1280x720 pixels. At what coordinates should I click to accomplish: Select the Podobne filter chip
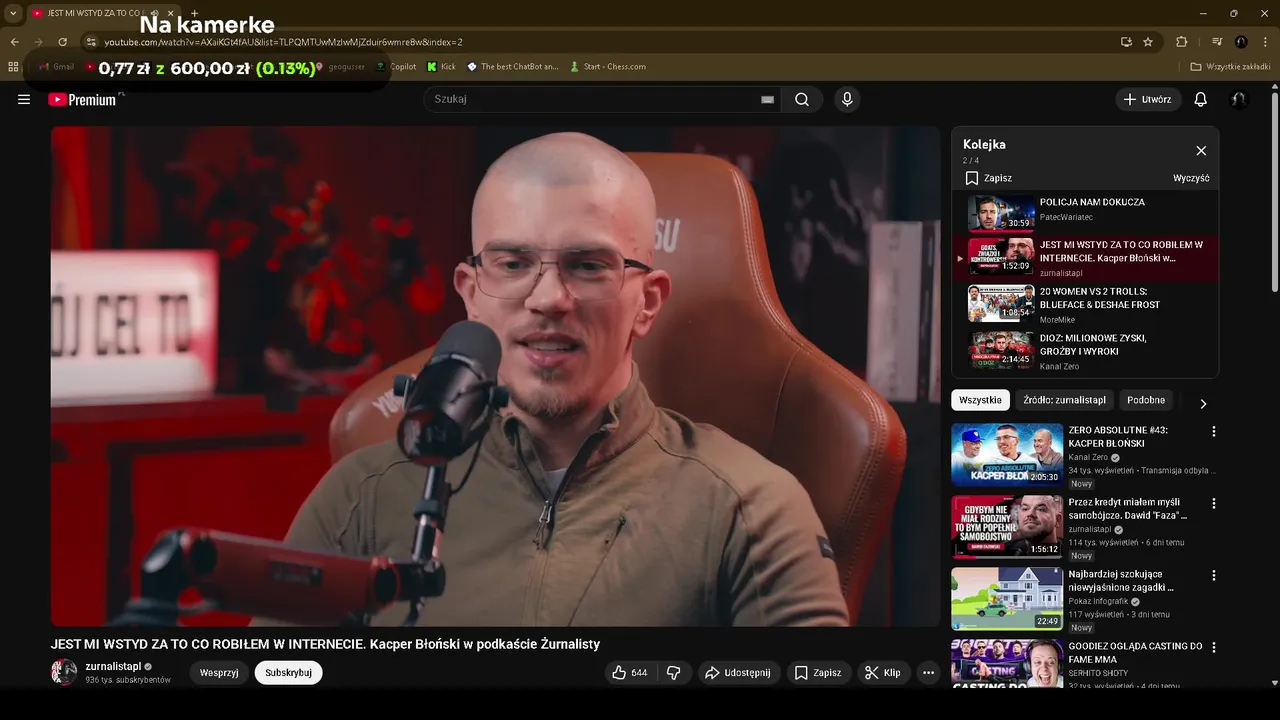pos(1146,400)
